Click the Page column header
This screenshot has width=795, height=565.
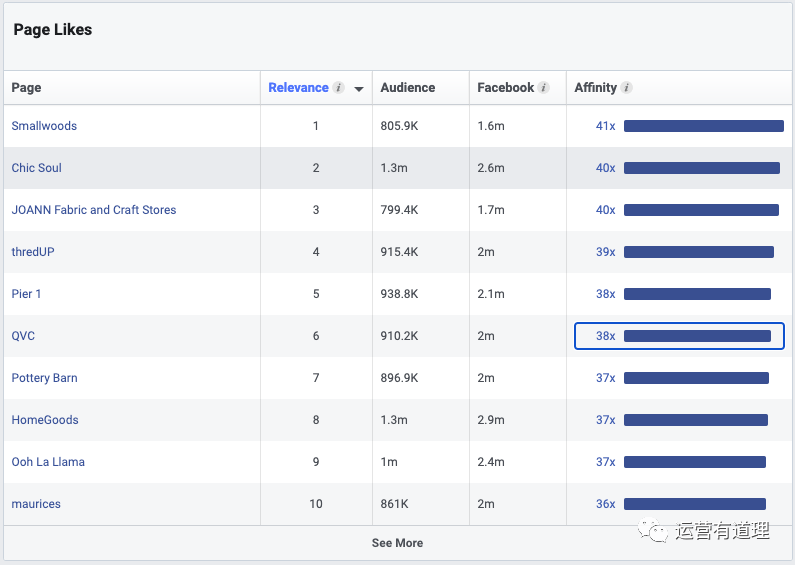pyautogui.click(x=27, y=88)
